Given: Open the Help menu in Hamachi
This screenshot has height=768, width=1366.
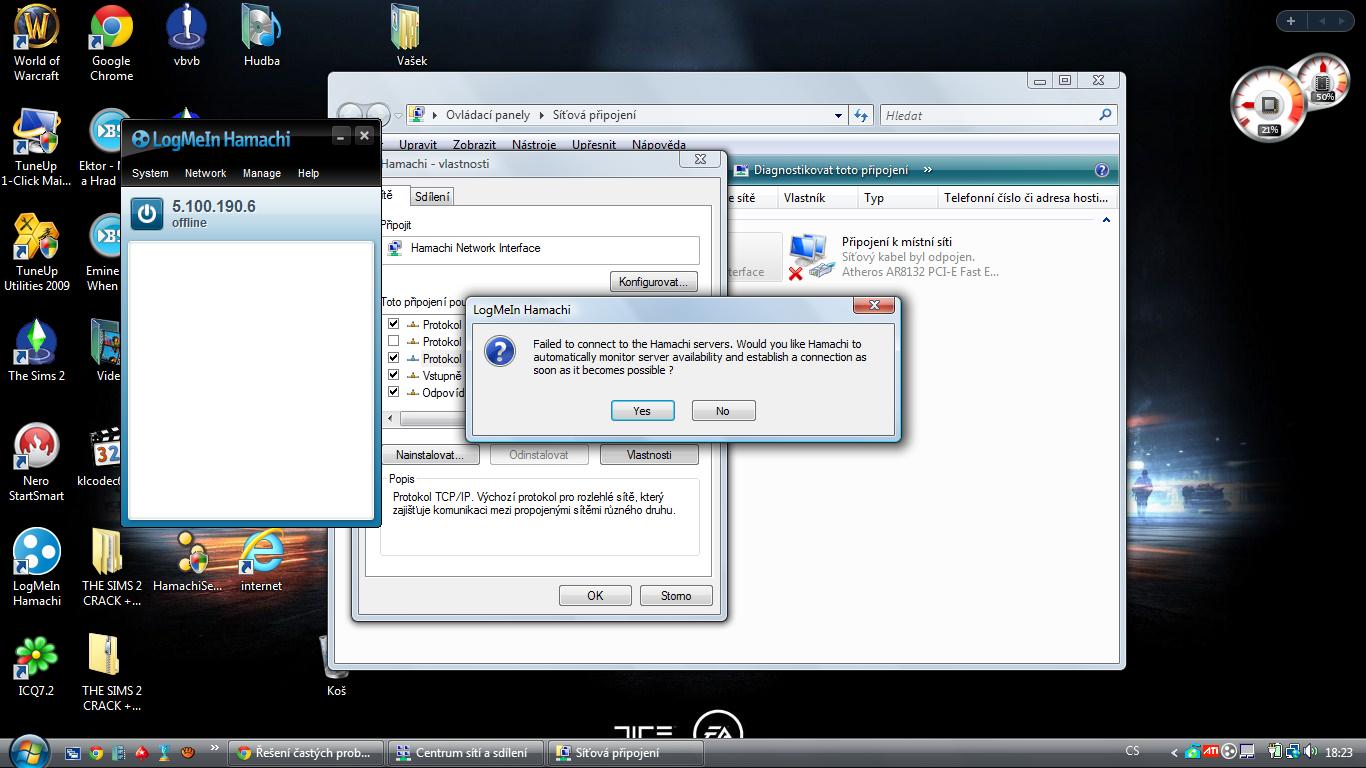Looking at the screenshot, I should [308, 173].
